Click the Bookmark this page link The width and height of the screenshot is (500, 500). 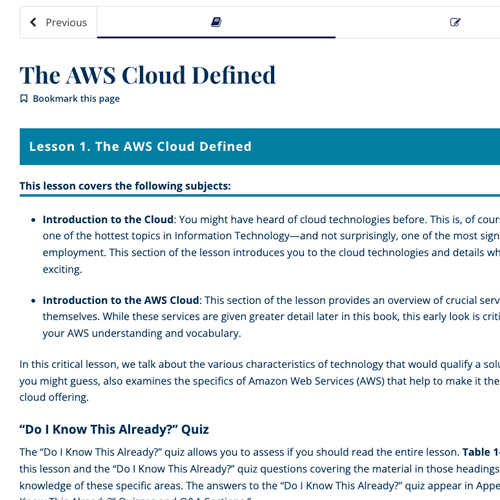click(76, 99)
